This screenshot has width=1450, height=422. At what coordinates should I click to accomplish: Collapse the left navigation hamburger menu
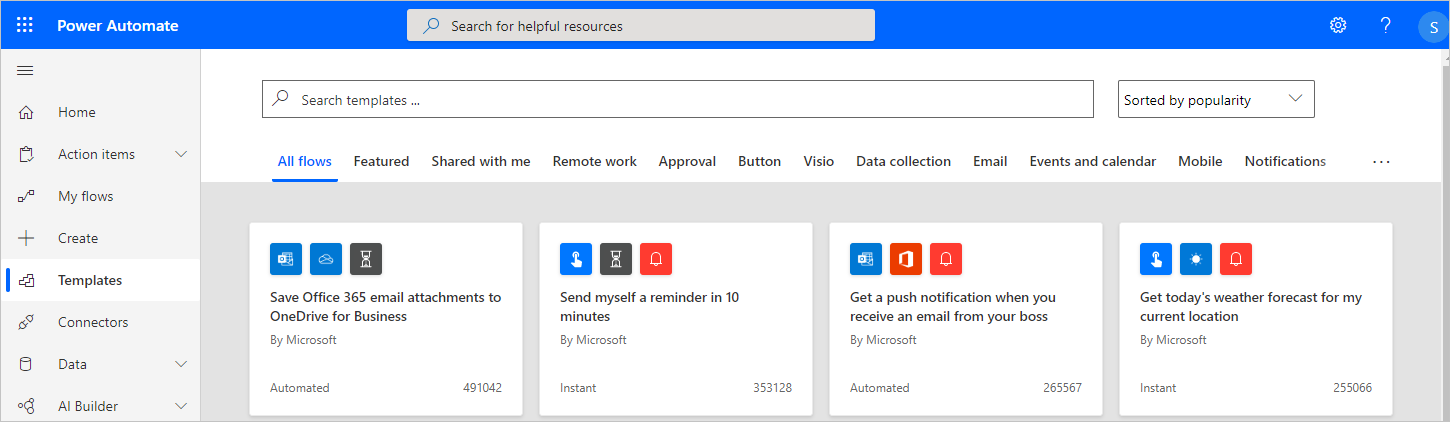click(x=26, y=70)
